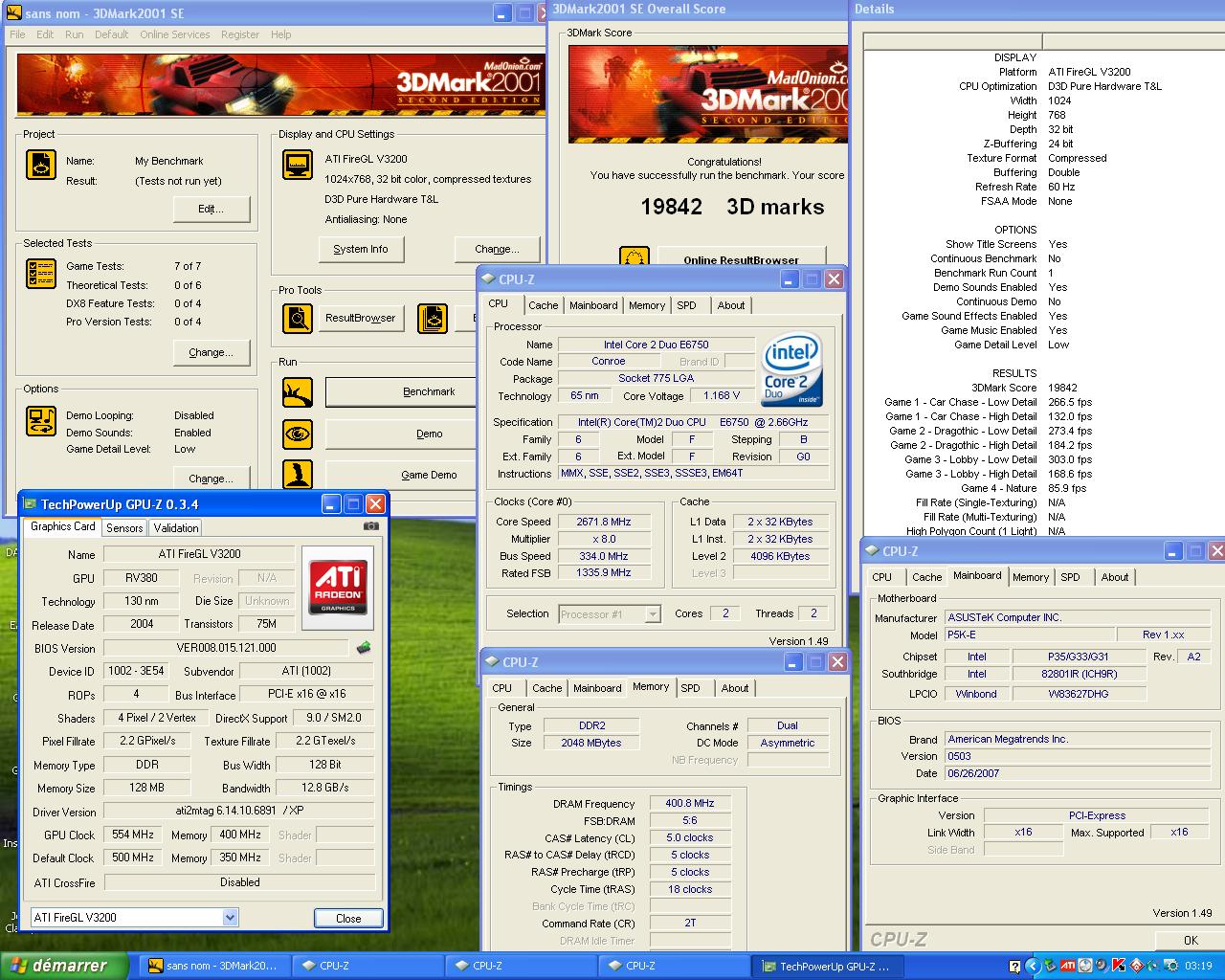Click the Windows démarrer start button

pos(64,966)
